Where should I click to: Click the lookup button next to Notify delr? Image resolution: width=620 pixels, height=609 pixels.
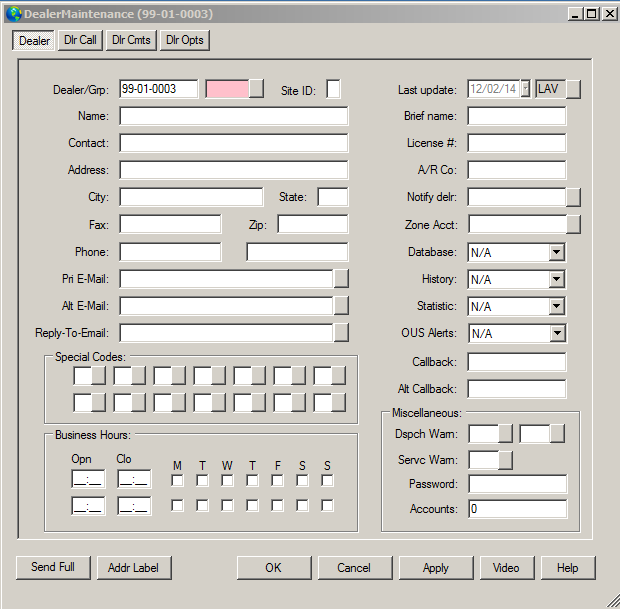[573, 197]
